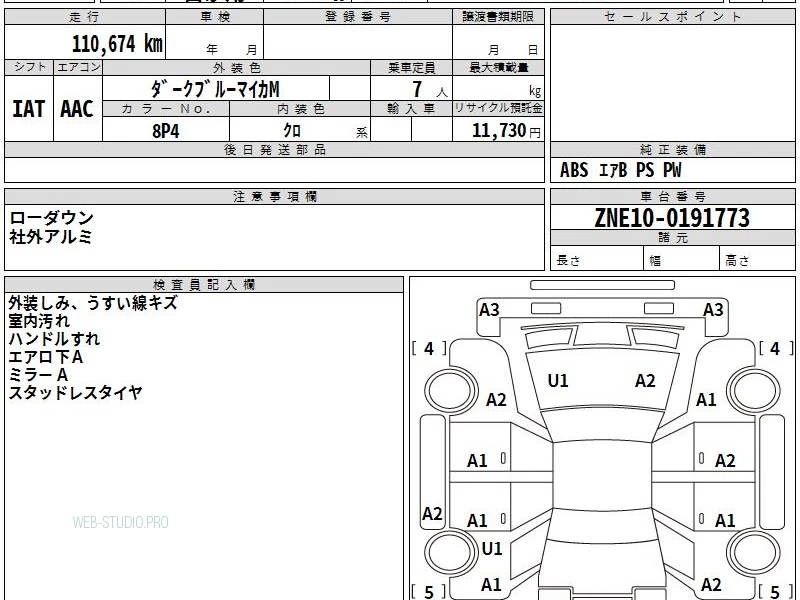Select the 検査員記入欄 header
Image resolution: width=800 pixels, height=600 pixels.
pyautogui.click(x=204, y=285)
